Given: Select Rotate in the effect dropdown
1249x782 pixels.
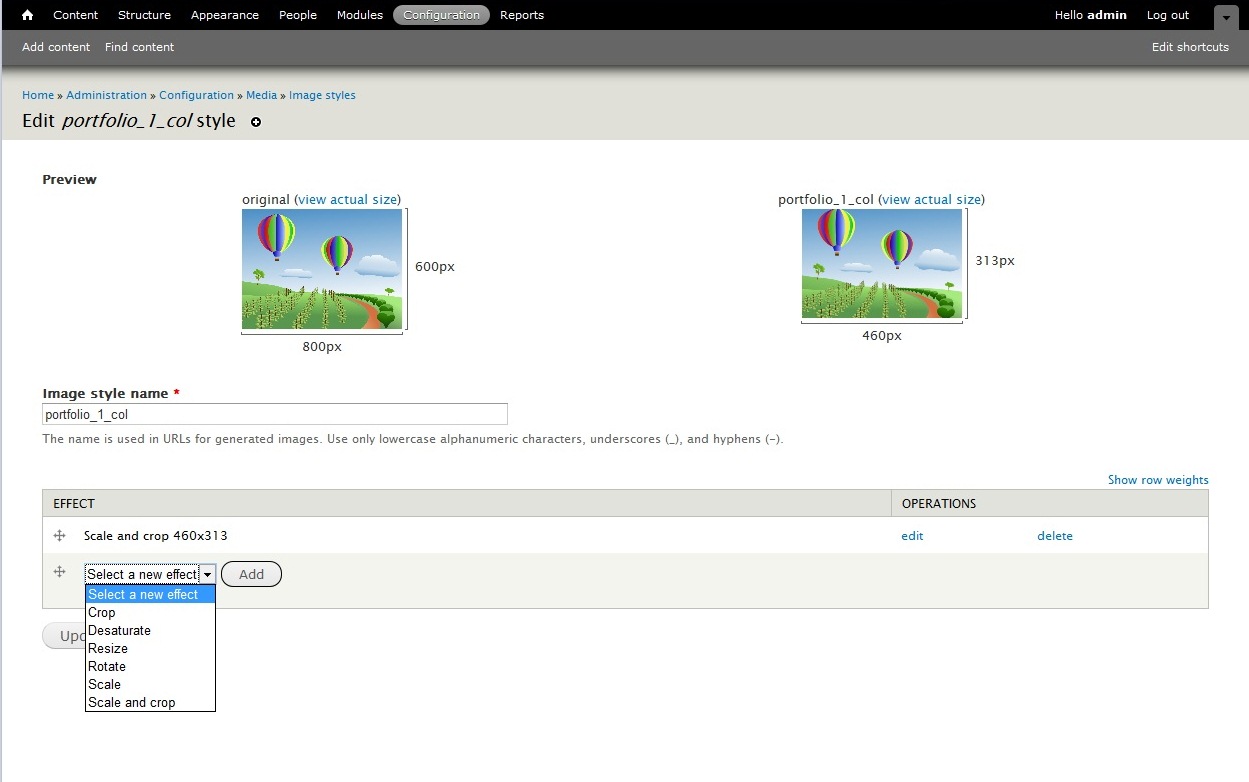Looking at the screenshot, I should pos(107,667).
